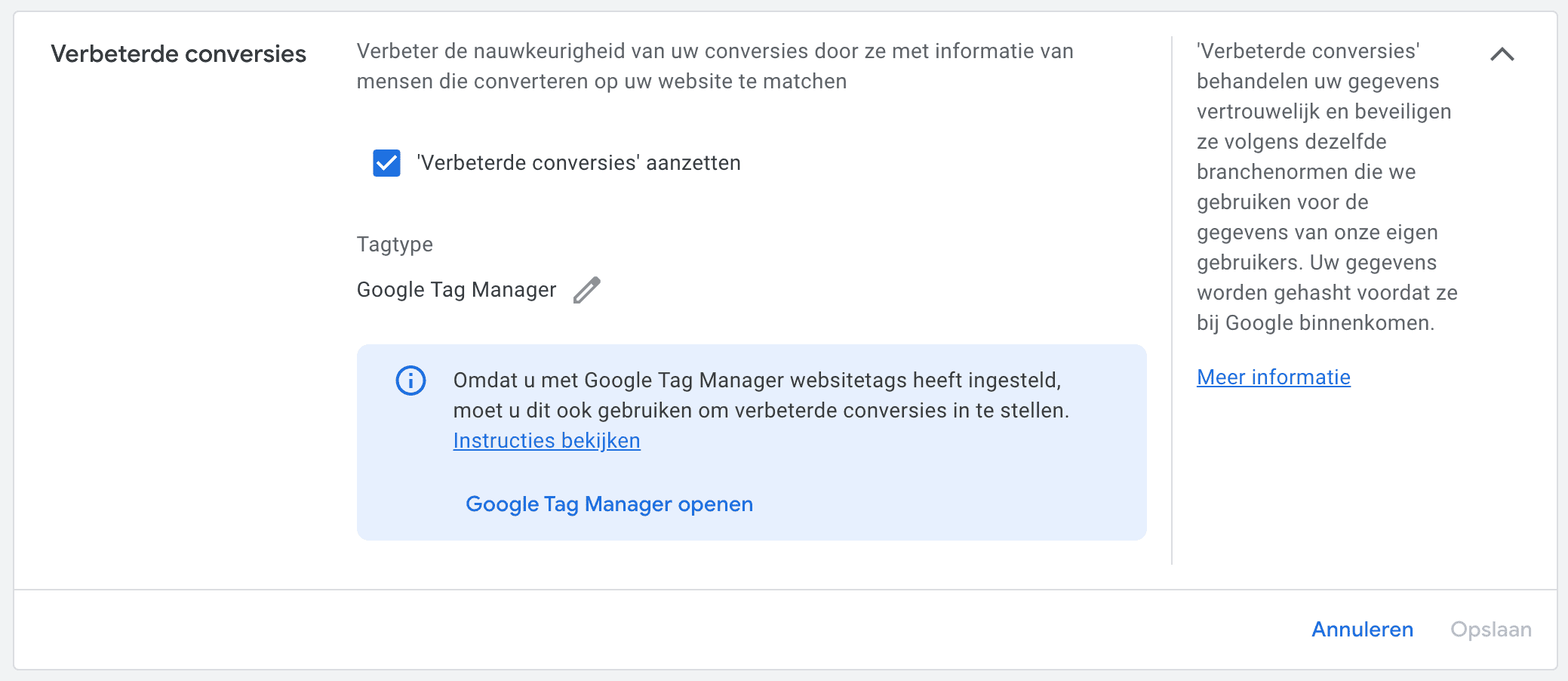Select the 'Verbeterde conversies' section heading
Viewport: 1568px width, 681px height.
pos(177,53)
